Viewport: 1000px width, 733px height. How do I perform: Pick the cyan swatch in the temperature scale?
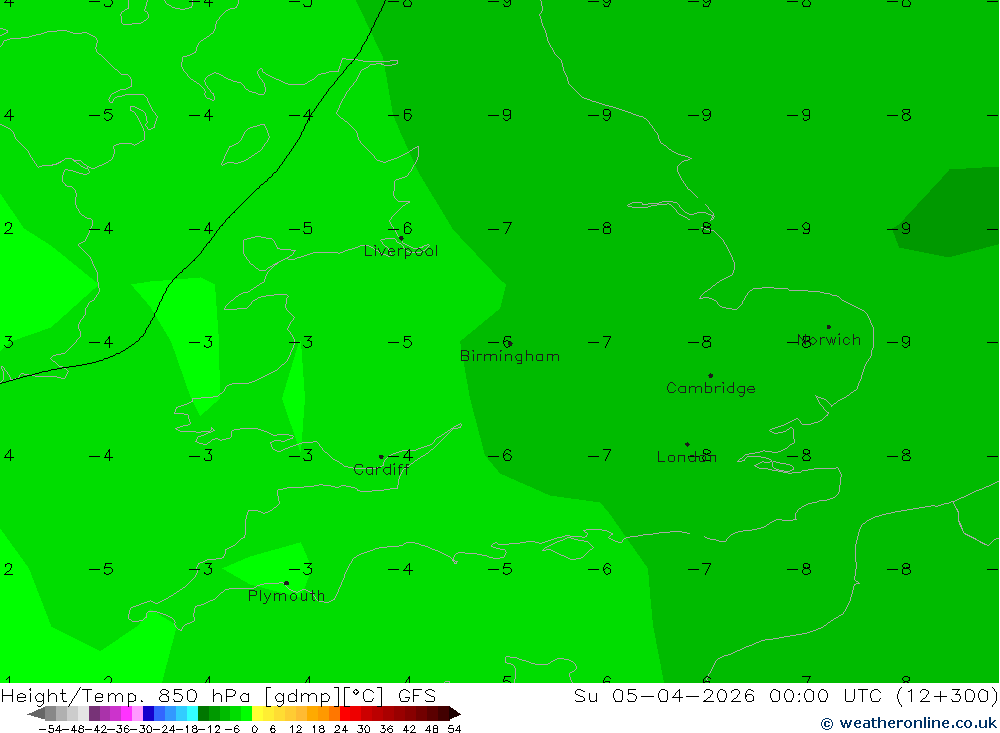192,714
